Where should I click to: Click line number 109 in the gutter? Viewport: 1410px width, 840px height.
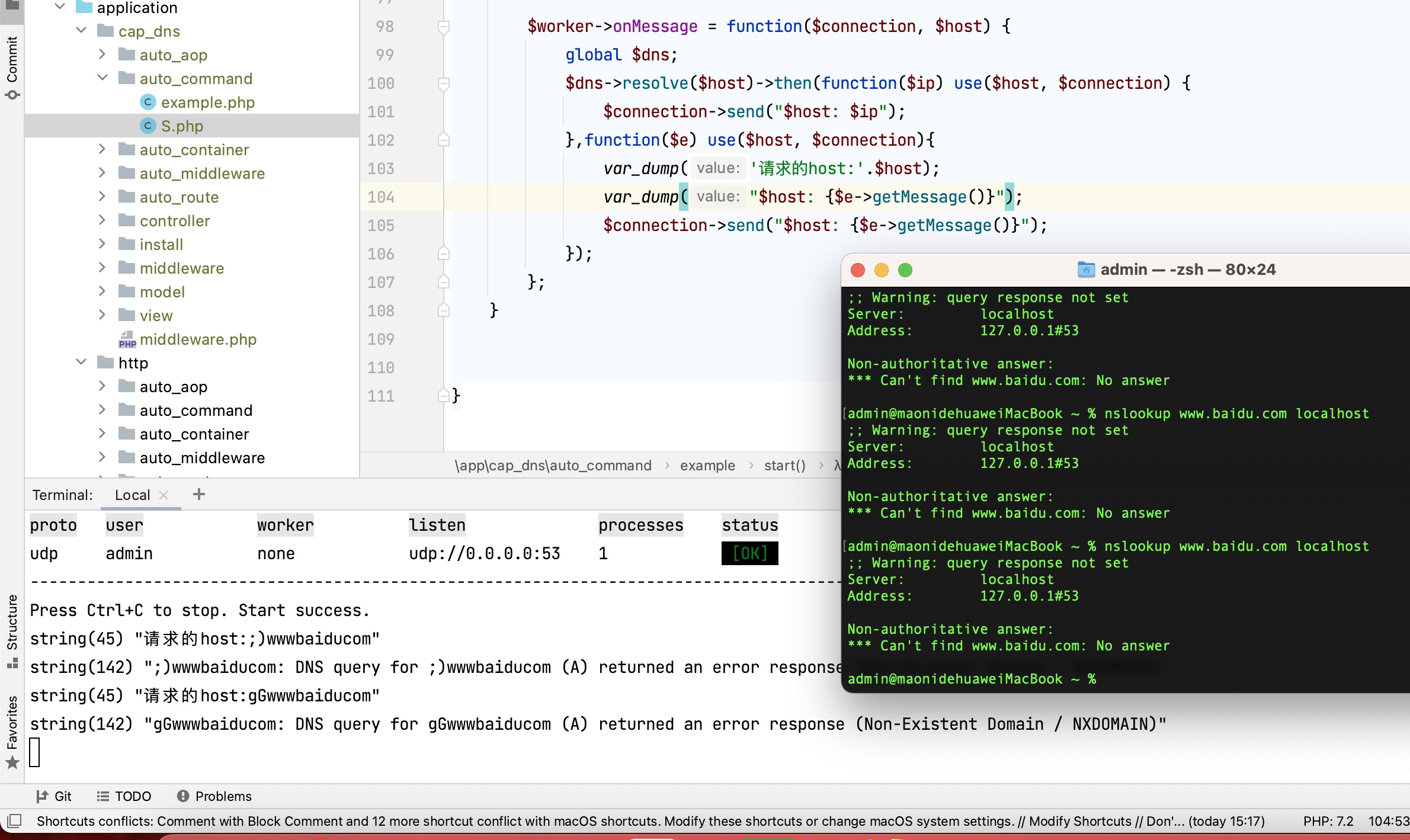pos(380,339)
